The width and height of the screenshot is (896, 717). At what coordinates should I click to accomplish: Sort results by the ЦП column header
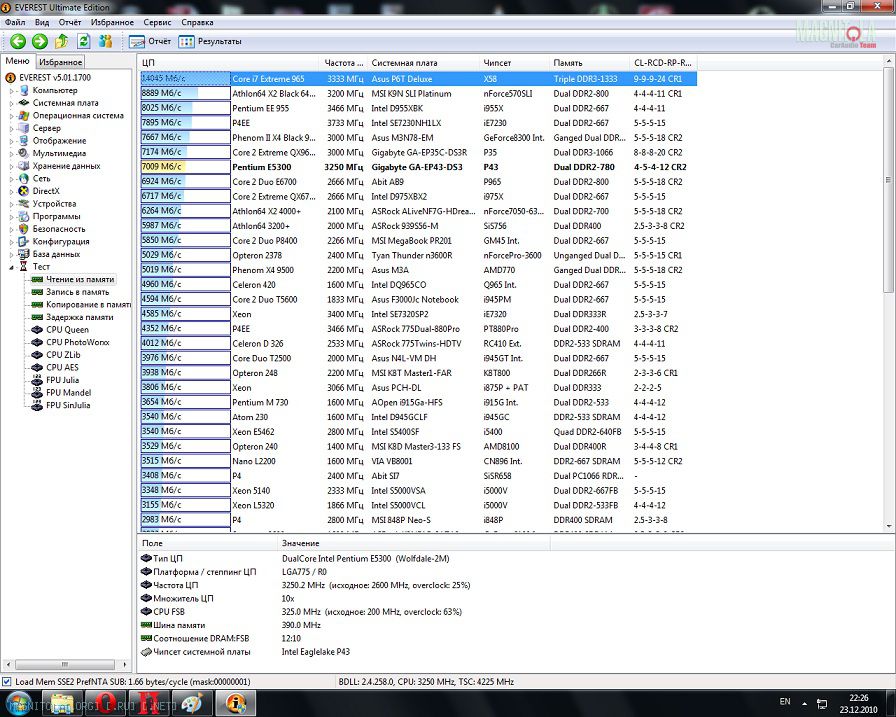click(228, 62)
